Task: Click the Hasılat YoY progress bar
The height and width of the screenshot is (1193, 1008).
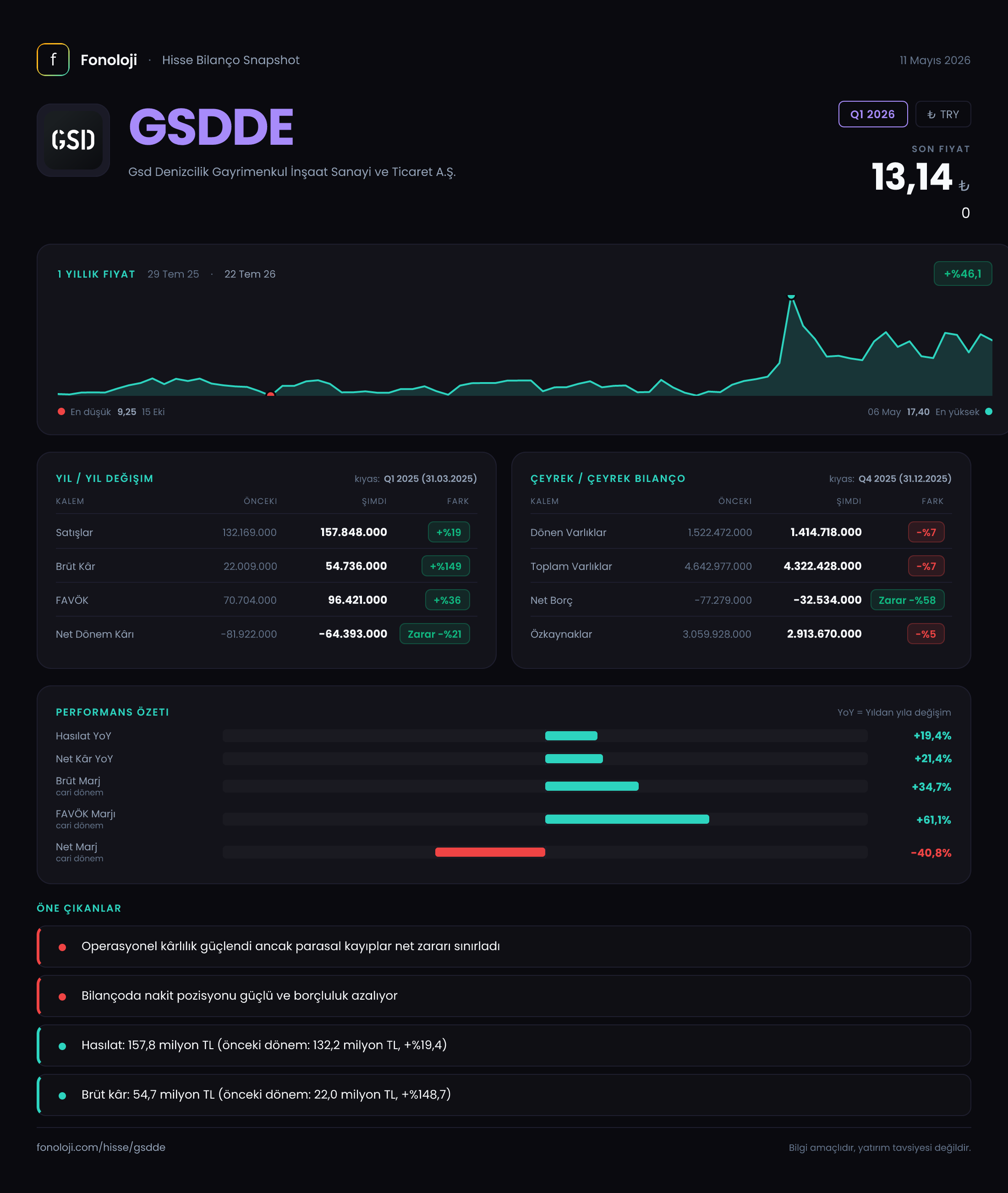Action: (x=545, y=736)
